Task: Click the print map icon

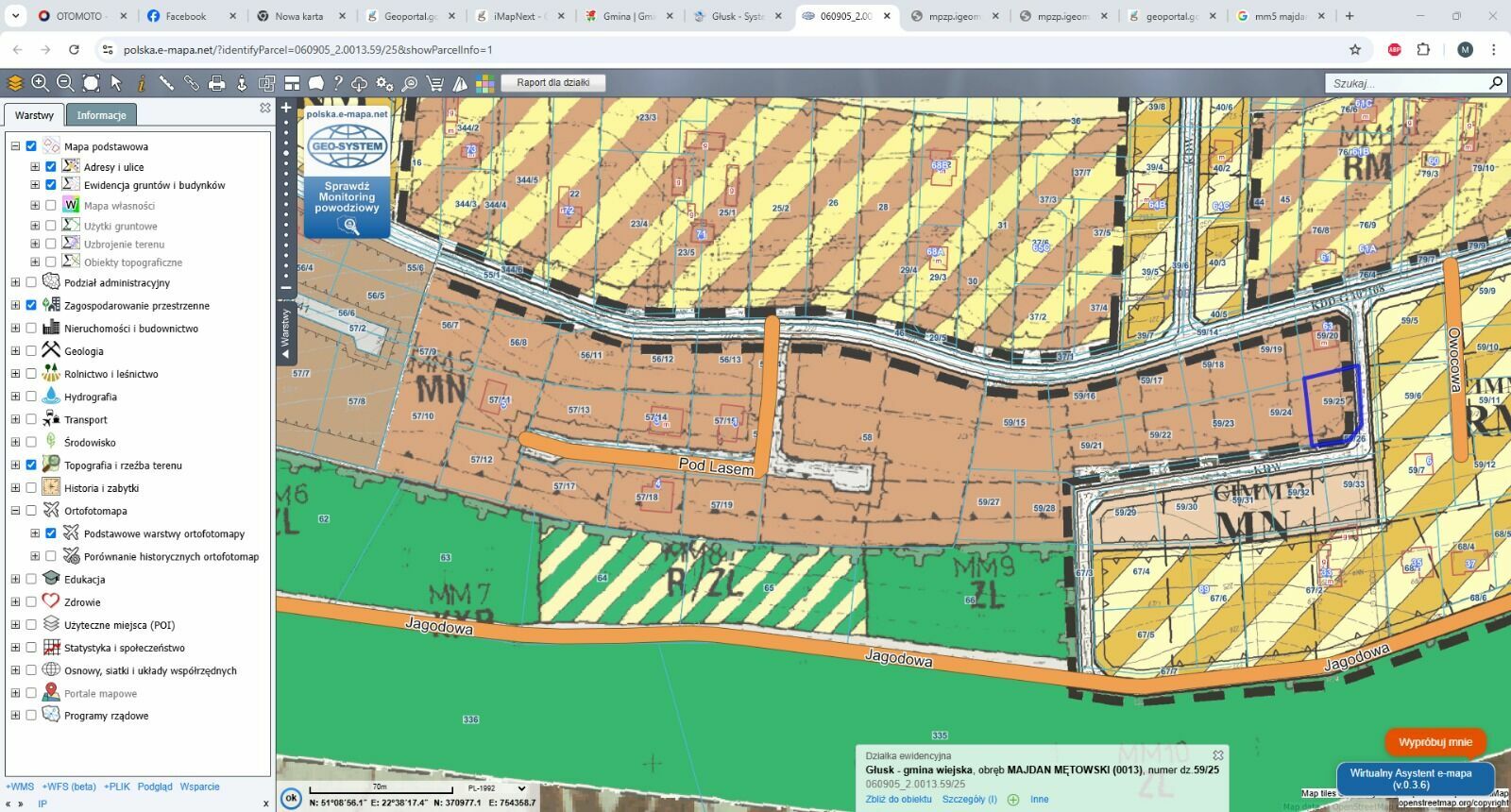Action: [x=216, y=83]
